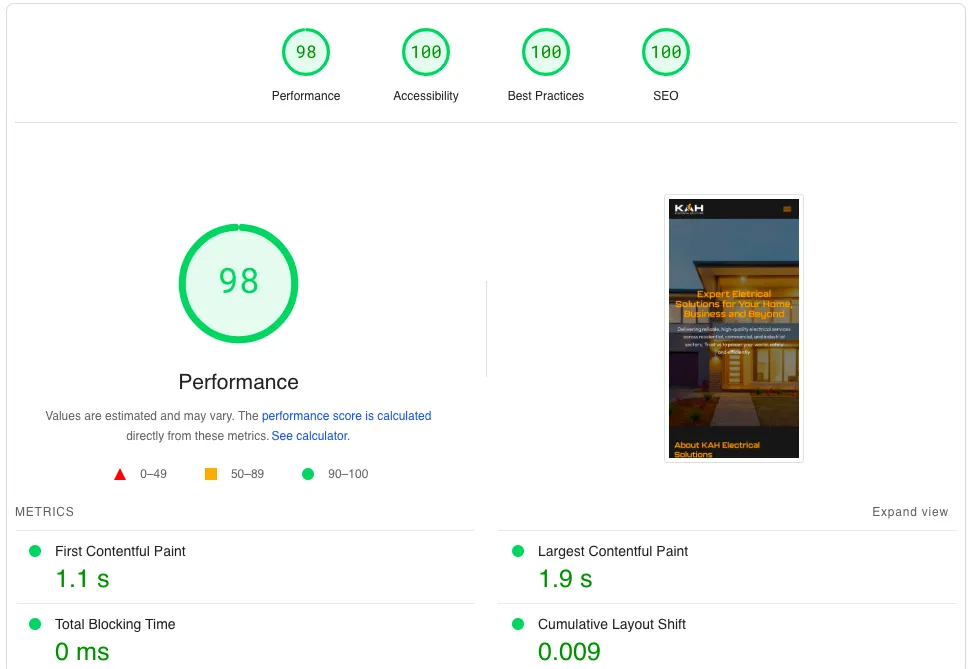Expand the Largest Contentful Paint metric row
The image size is (969, 669).
pyautogui.click(x=612, y=552)
